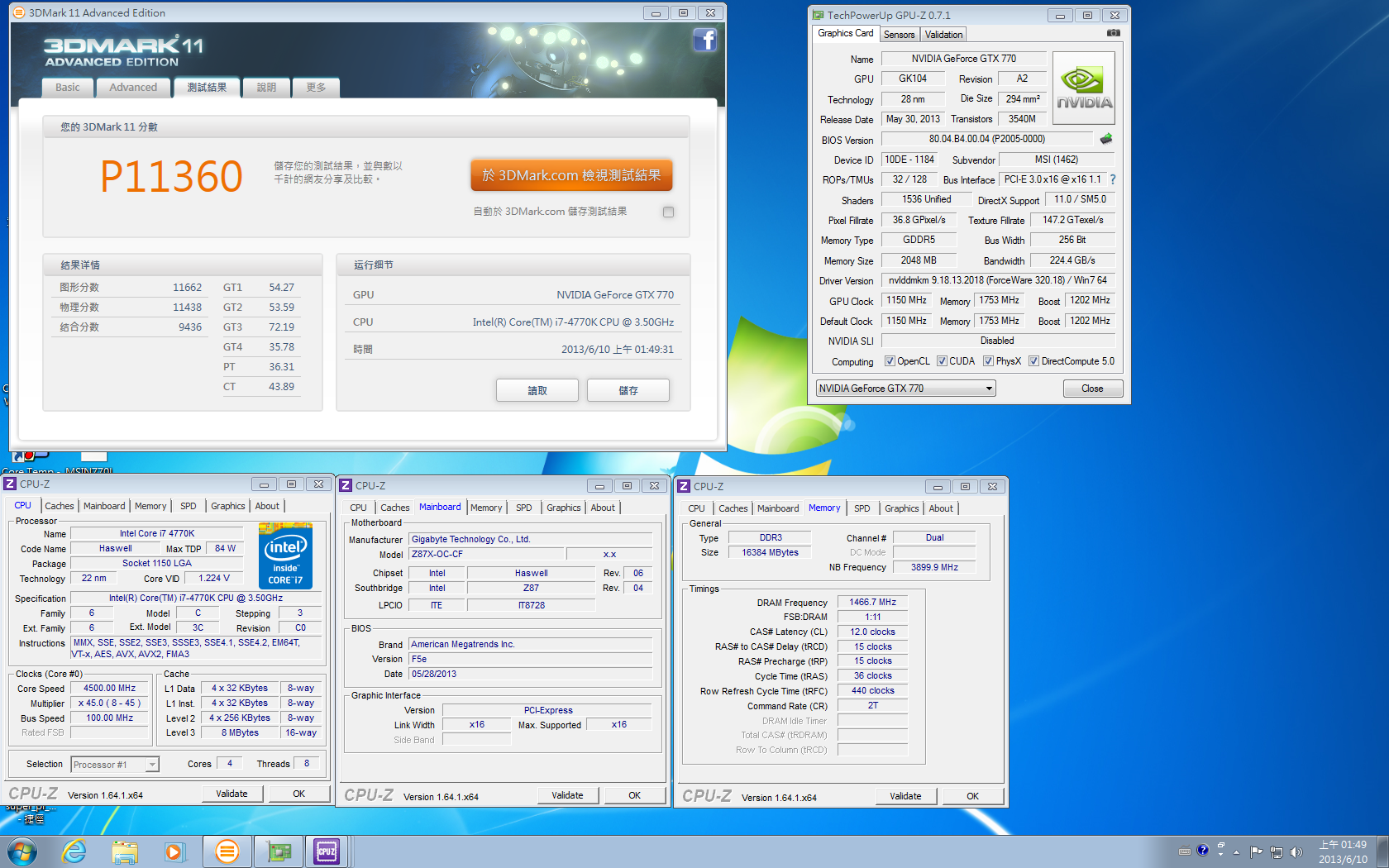Open the orange 3DMark taskbar icon
Screen dimensions: 1389x868
(227, 851)
